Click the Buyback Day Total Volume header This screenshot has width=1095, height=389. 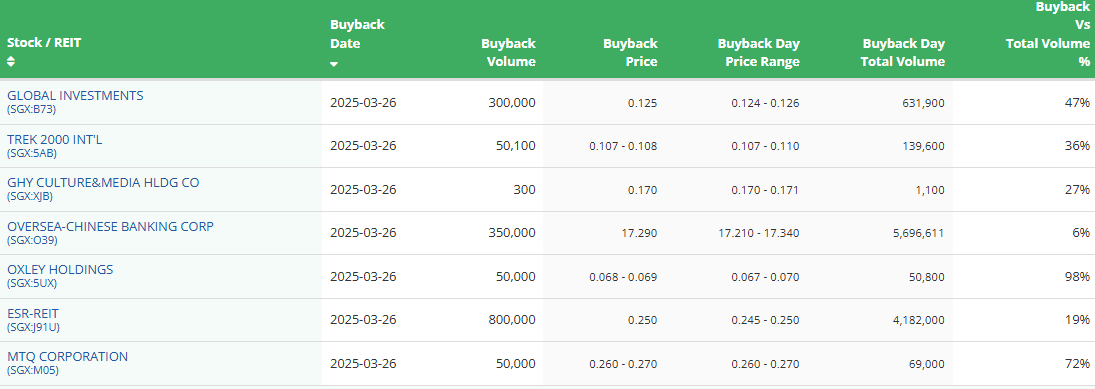coord(904,52)
